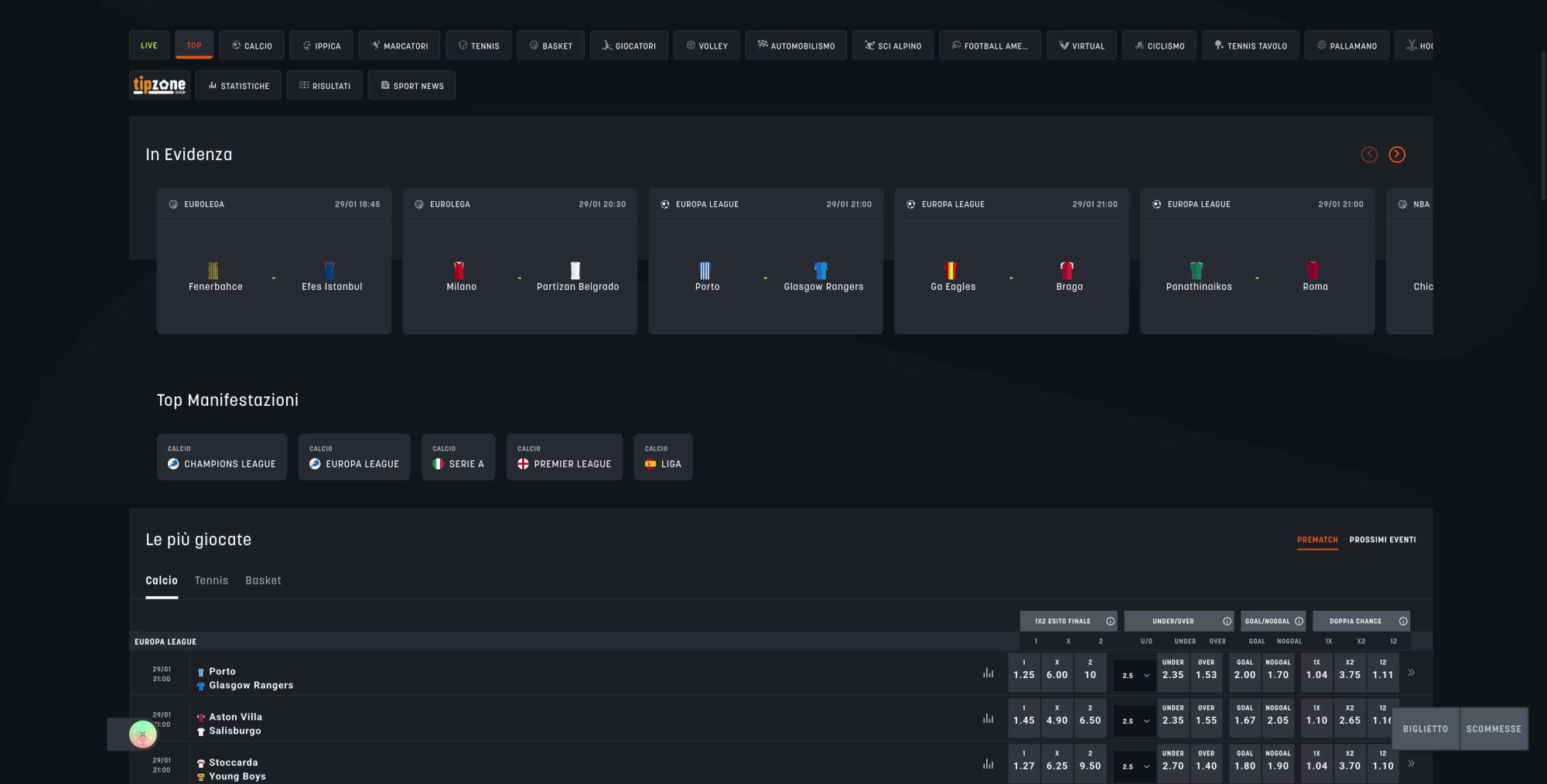
Task: Open the Football Americano category
Action: pos(990,46)
